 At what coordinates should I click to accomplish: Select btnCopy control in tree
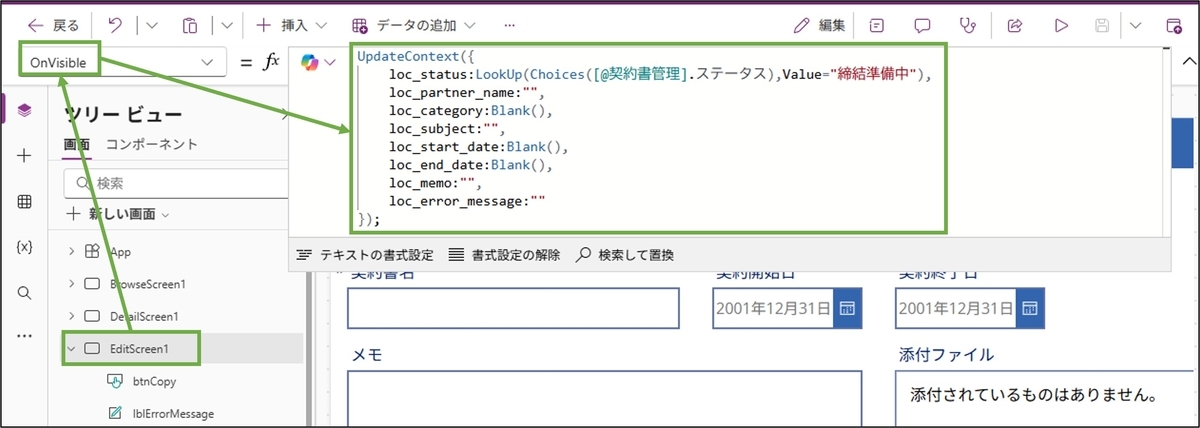155,381
